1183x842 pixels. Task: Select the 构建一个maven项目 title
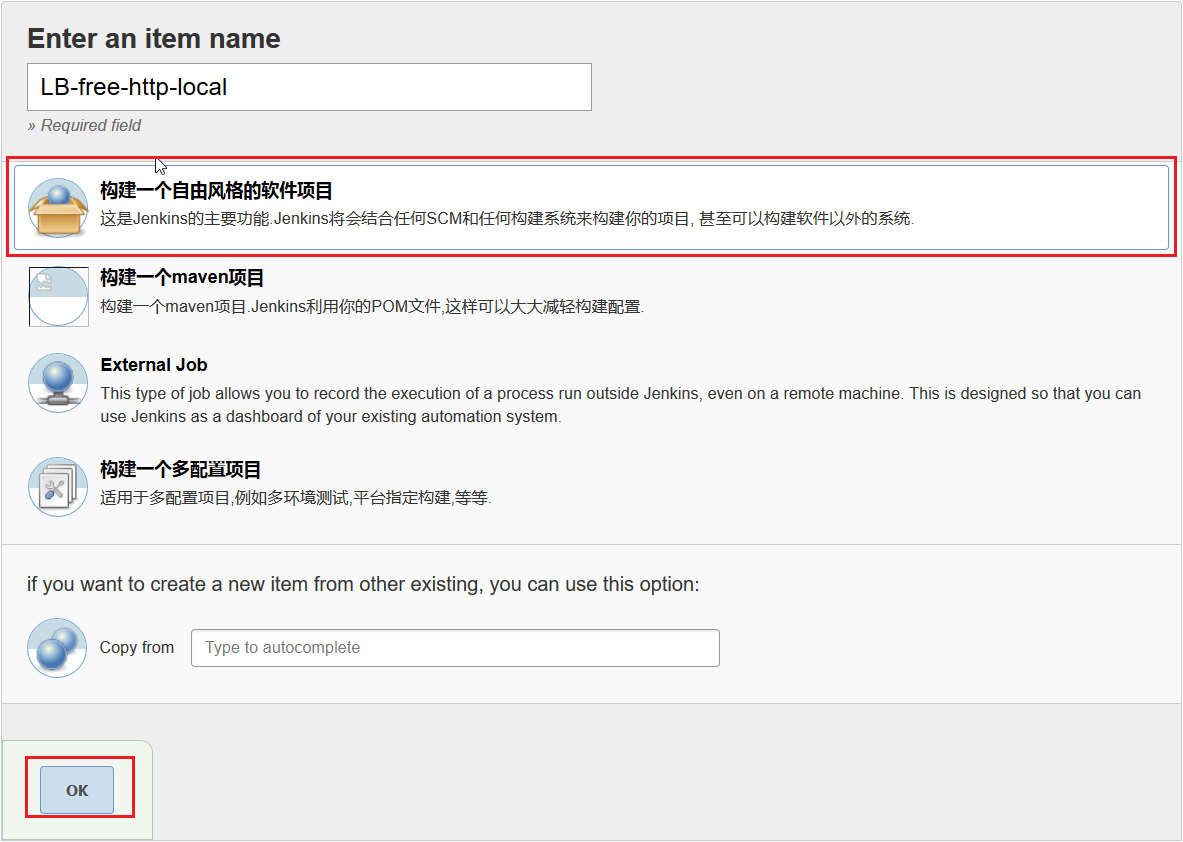pyautogui.click(x=182, y=278)
